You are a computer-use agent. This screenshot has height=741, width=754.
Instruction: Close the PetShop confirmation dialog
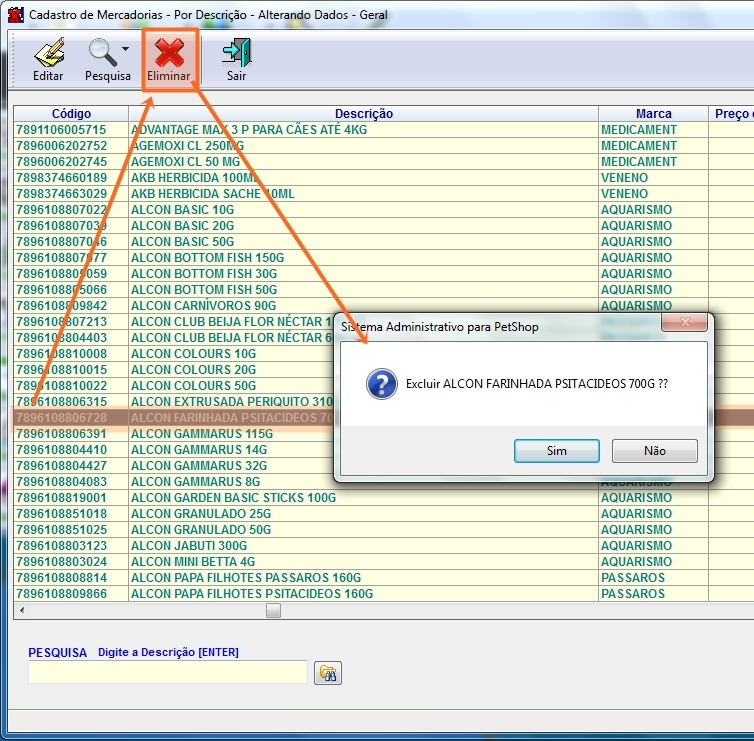pos(684,322)
